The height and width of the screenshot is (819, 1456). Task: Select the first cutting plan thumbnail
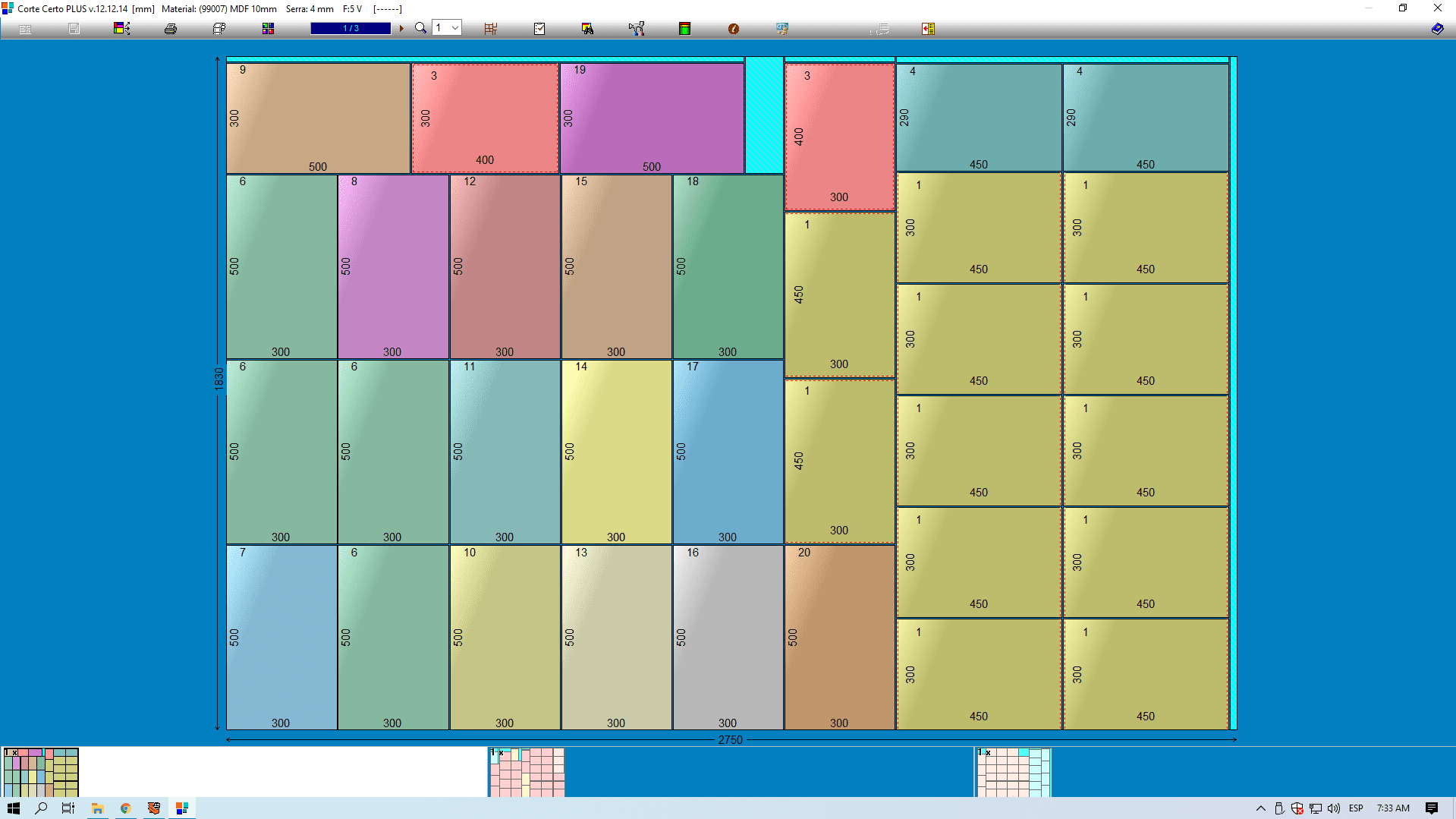pos(41,772)
